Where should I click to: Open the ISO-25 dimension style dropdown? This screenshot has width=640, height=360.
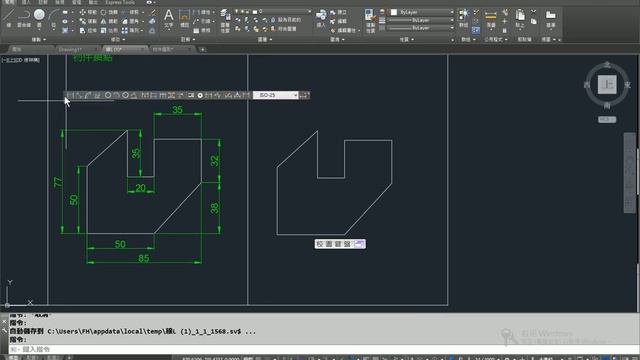point(296,95)
